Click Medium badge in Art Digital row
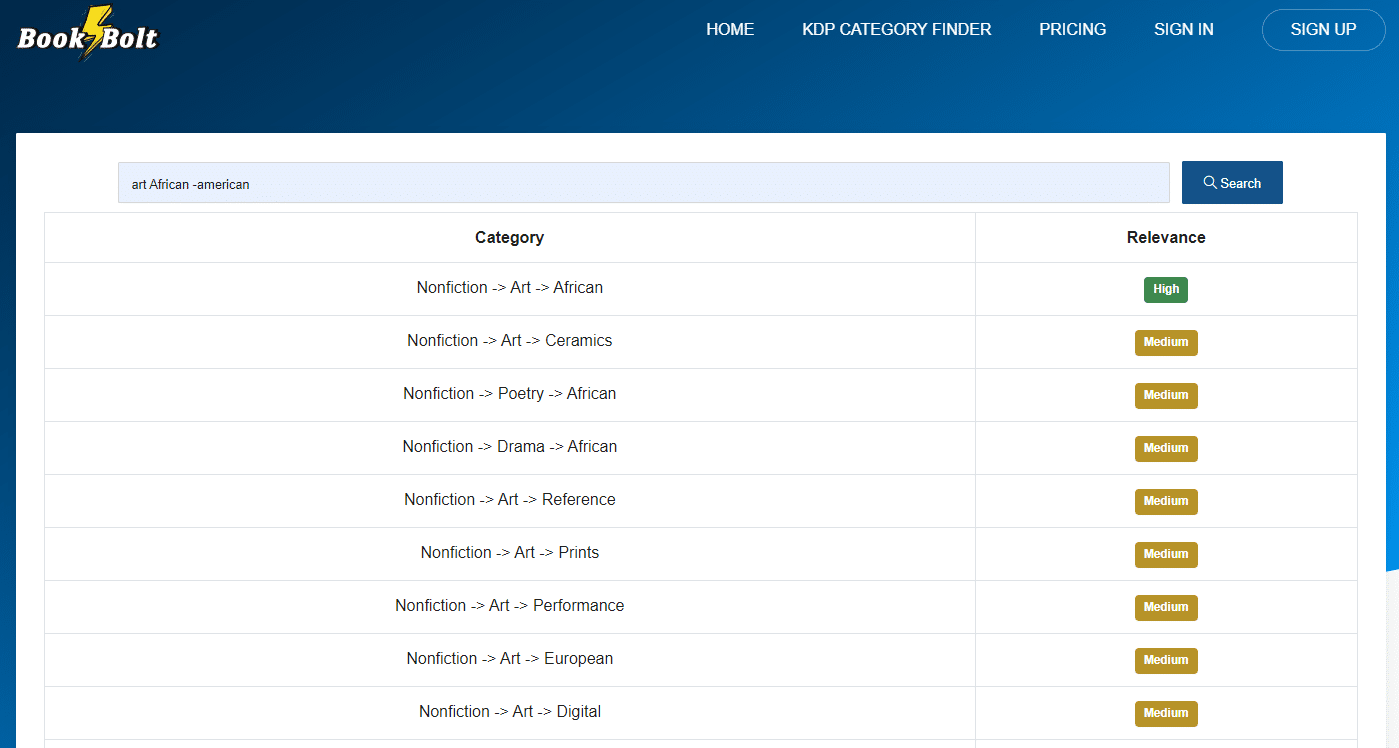 (1166, 713)
